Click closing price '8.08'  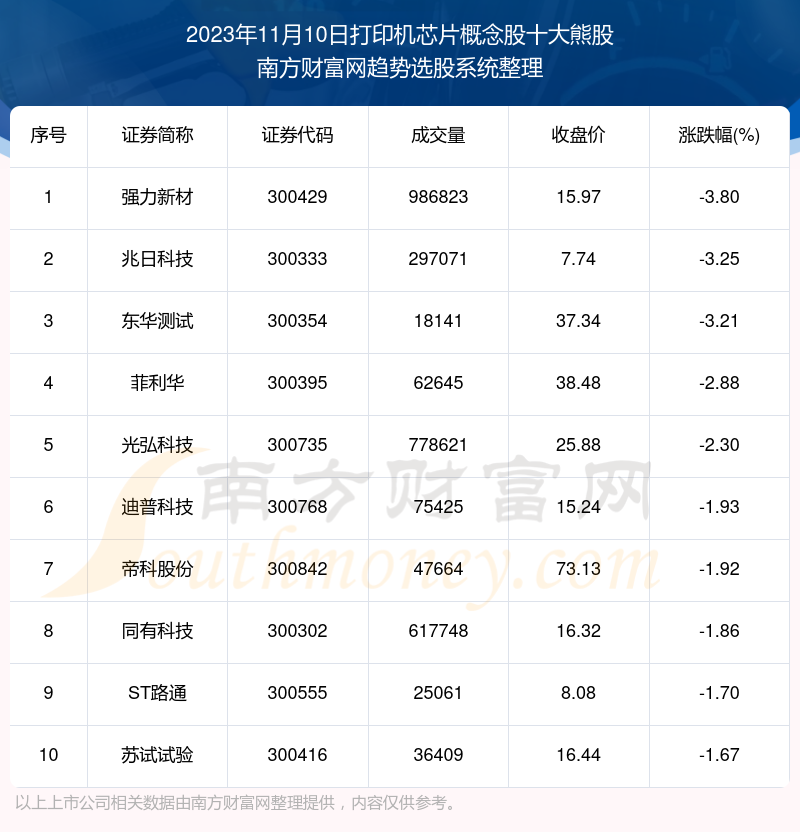[x=578, y=694]
